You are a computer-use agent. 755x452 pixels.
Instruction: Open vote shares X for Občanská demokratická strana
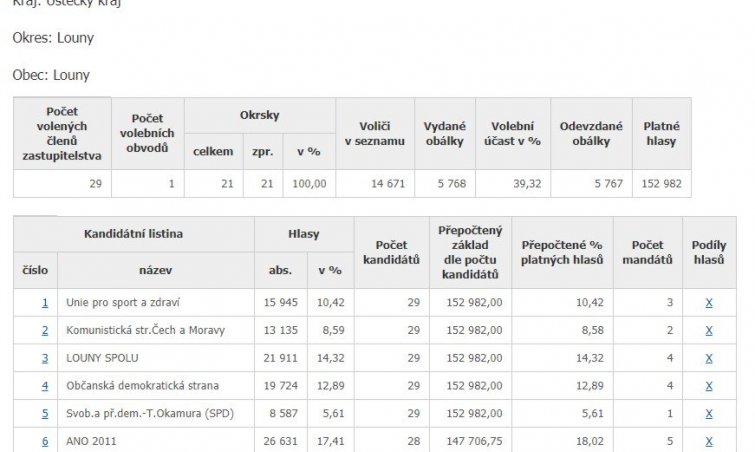709,386
